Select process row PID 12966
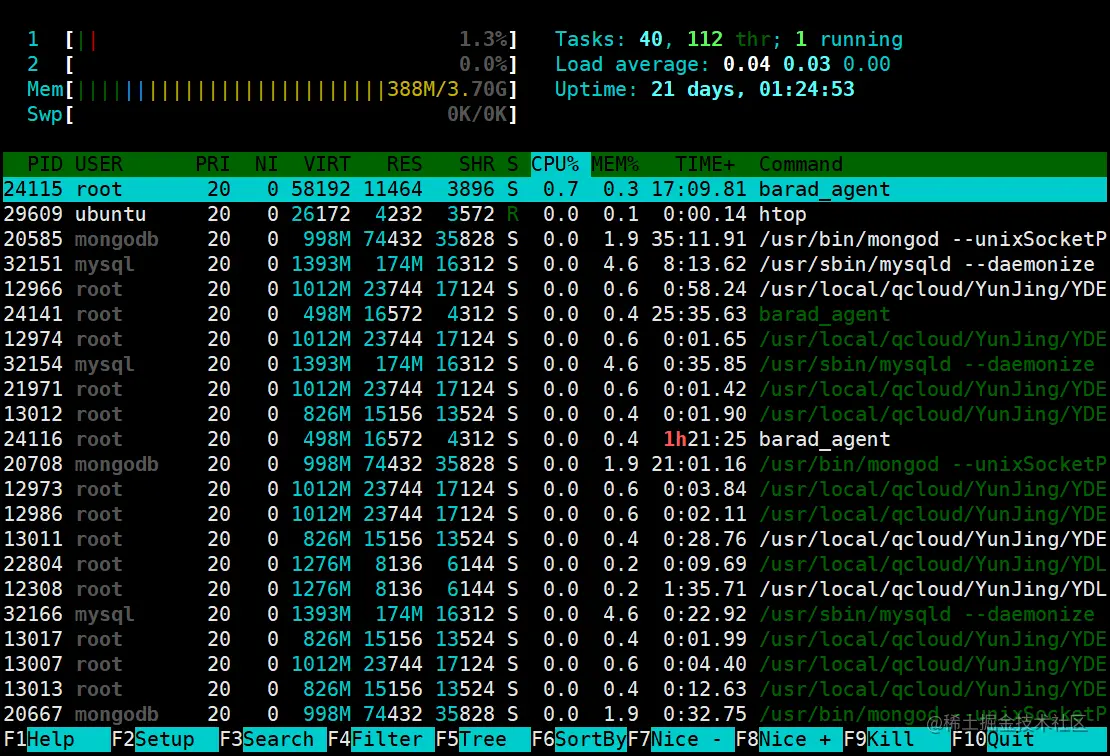This screenshot has height=756, width=1110. click(555, 289)
